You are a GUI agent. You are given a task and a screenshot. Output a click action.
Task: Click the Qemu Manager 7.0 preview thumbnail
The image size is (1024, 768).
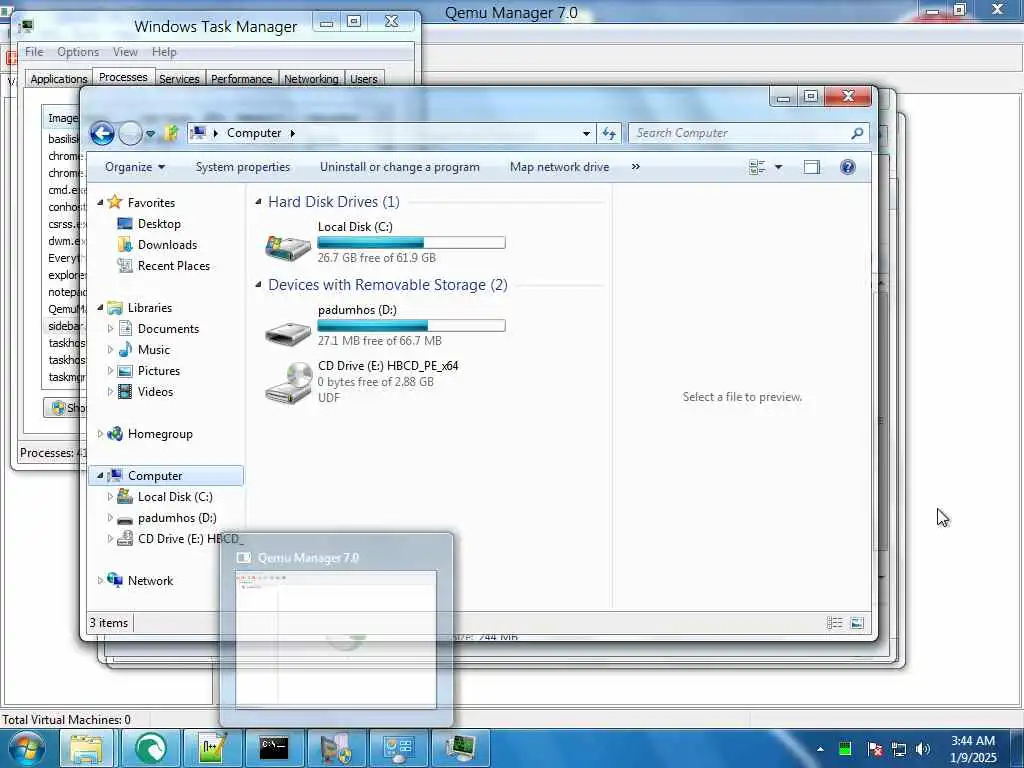[336, 639]
